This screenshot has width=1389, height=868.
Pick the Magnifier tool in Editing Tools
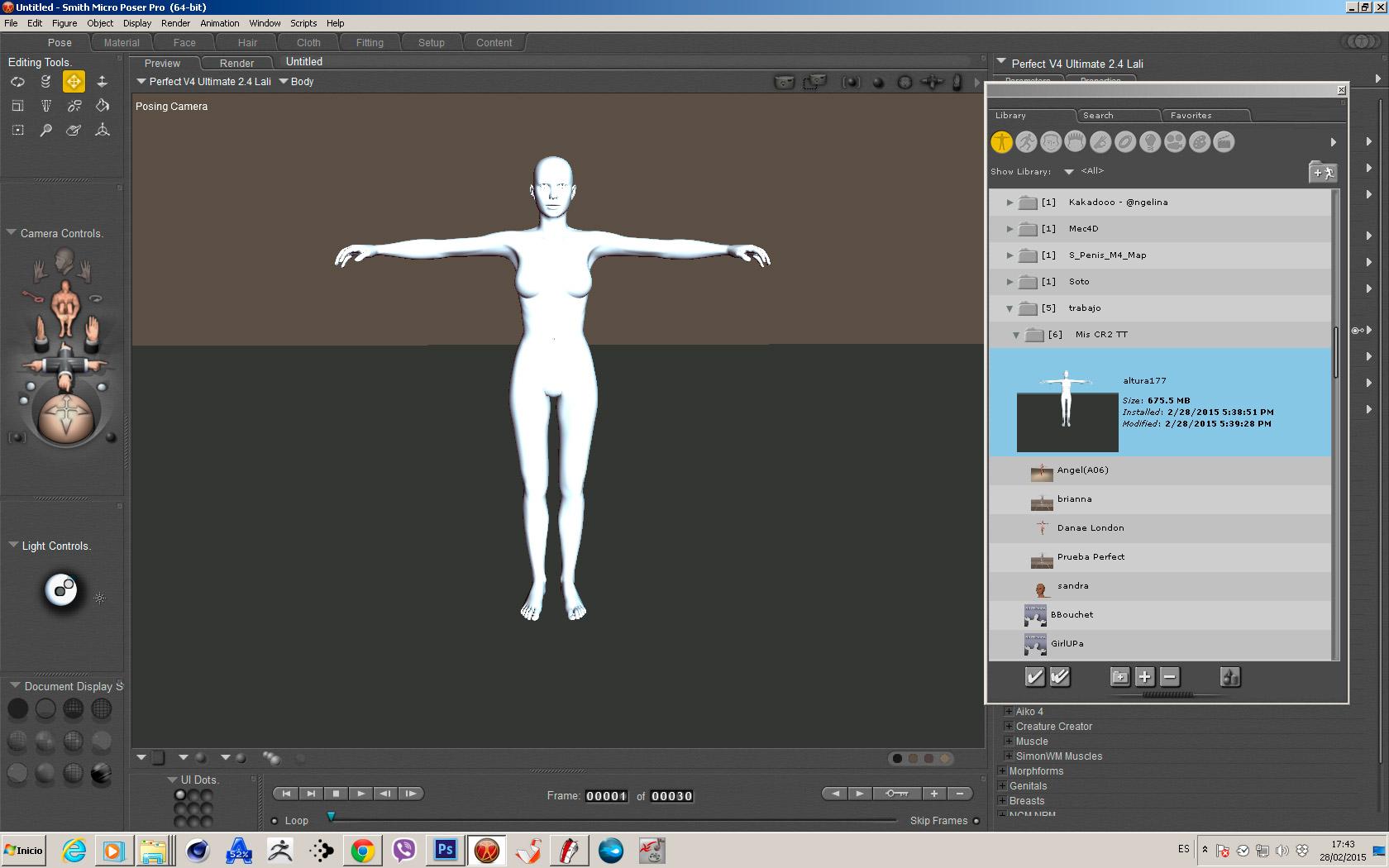(x=45, y=130)
